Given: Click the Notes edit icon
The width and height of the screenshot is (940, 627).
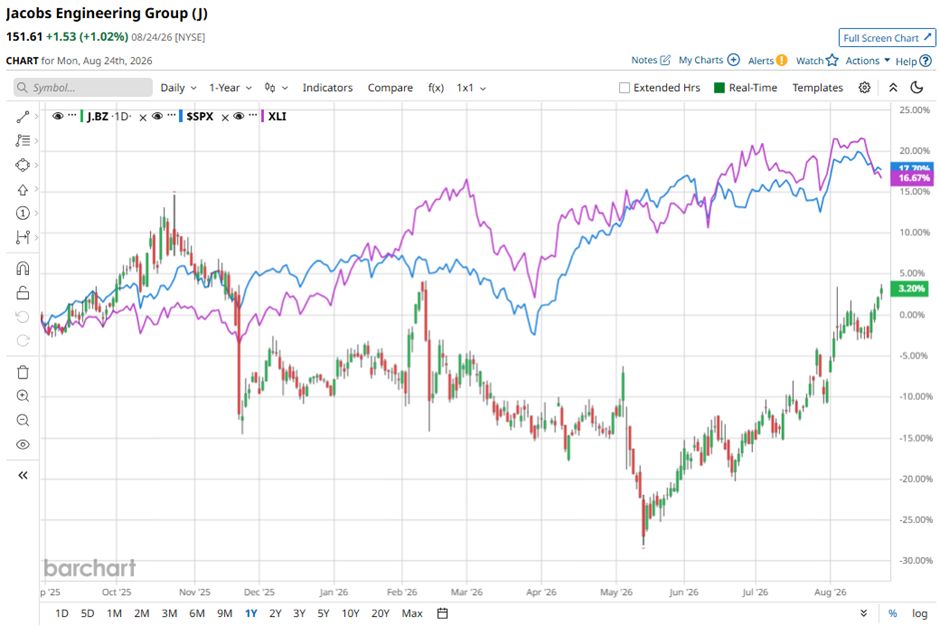Looking at the screenshot, I should [x=665, y=60].
